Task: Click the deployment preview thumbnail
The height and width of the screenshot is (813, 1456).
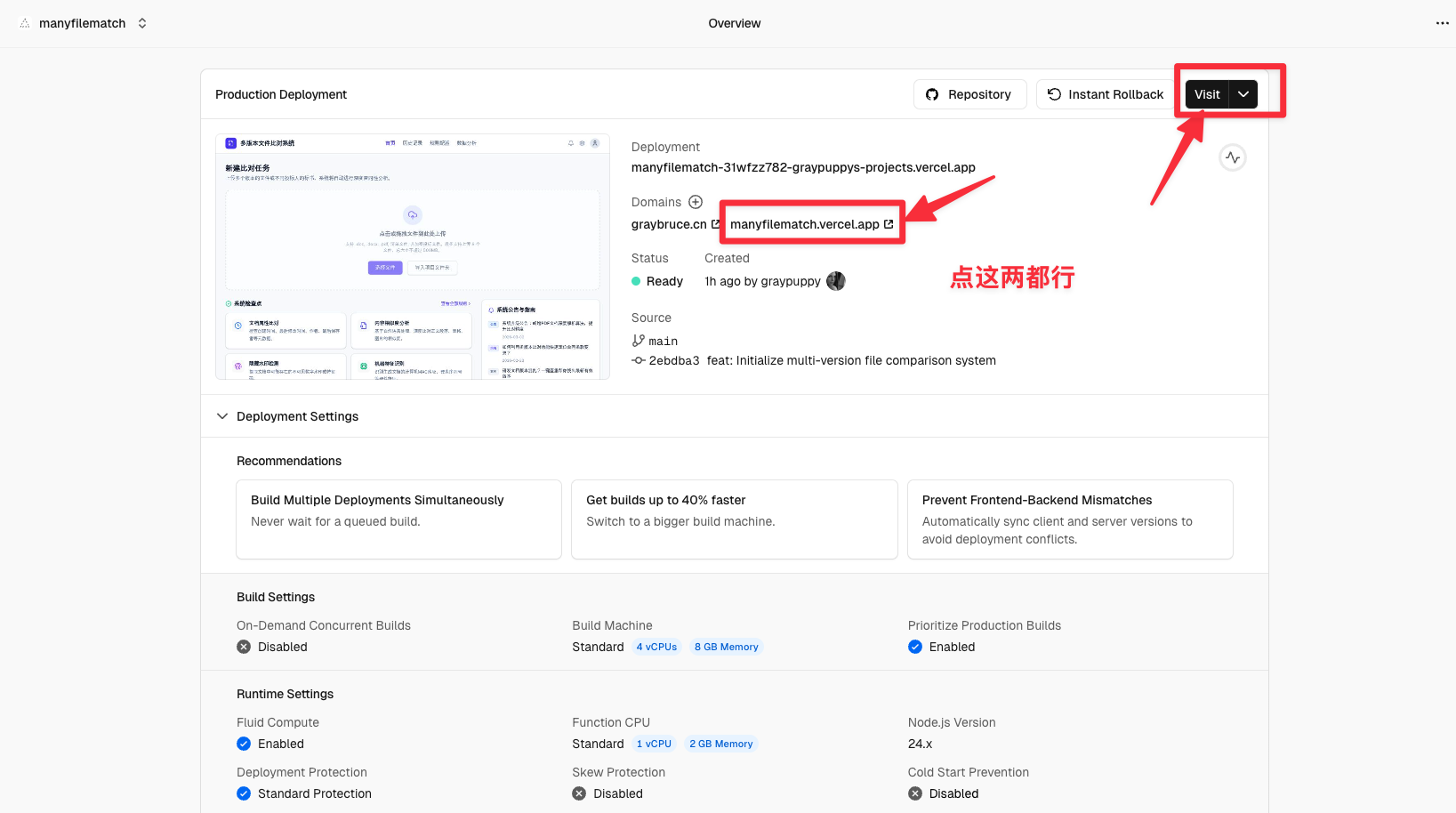Action: 413,257
